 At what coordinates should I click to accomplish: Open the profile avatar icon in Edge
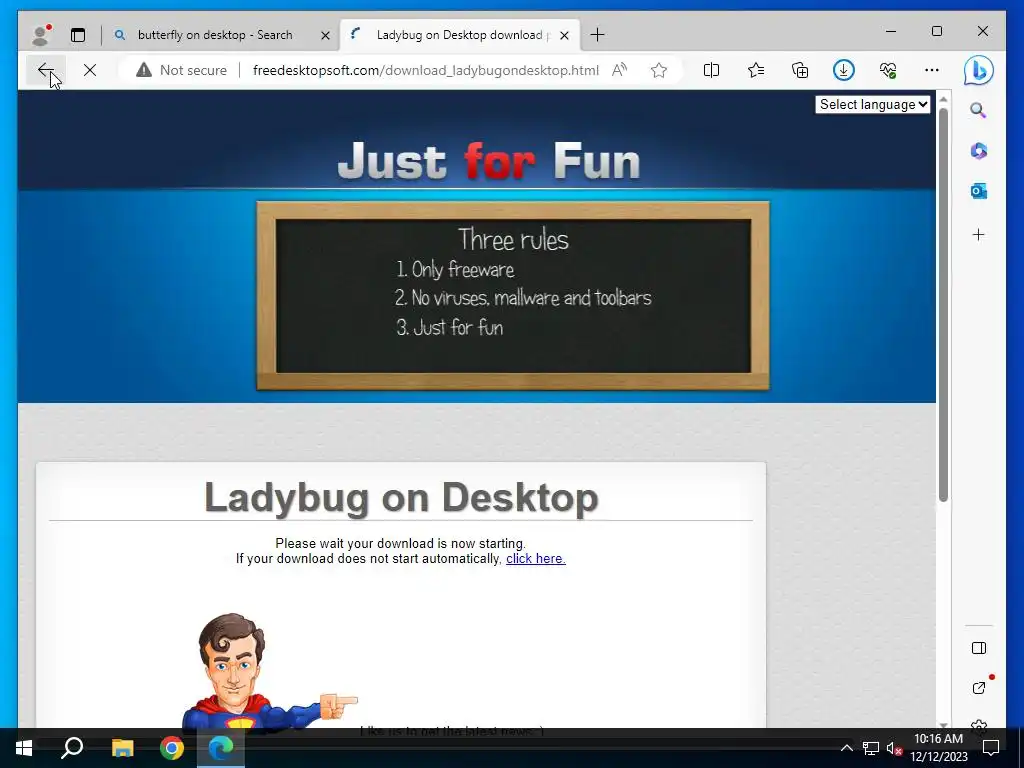(x=41, y=35)
